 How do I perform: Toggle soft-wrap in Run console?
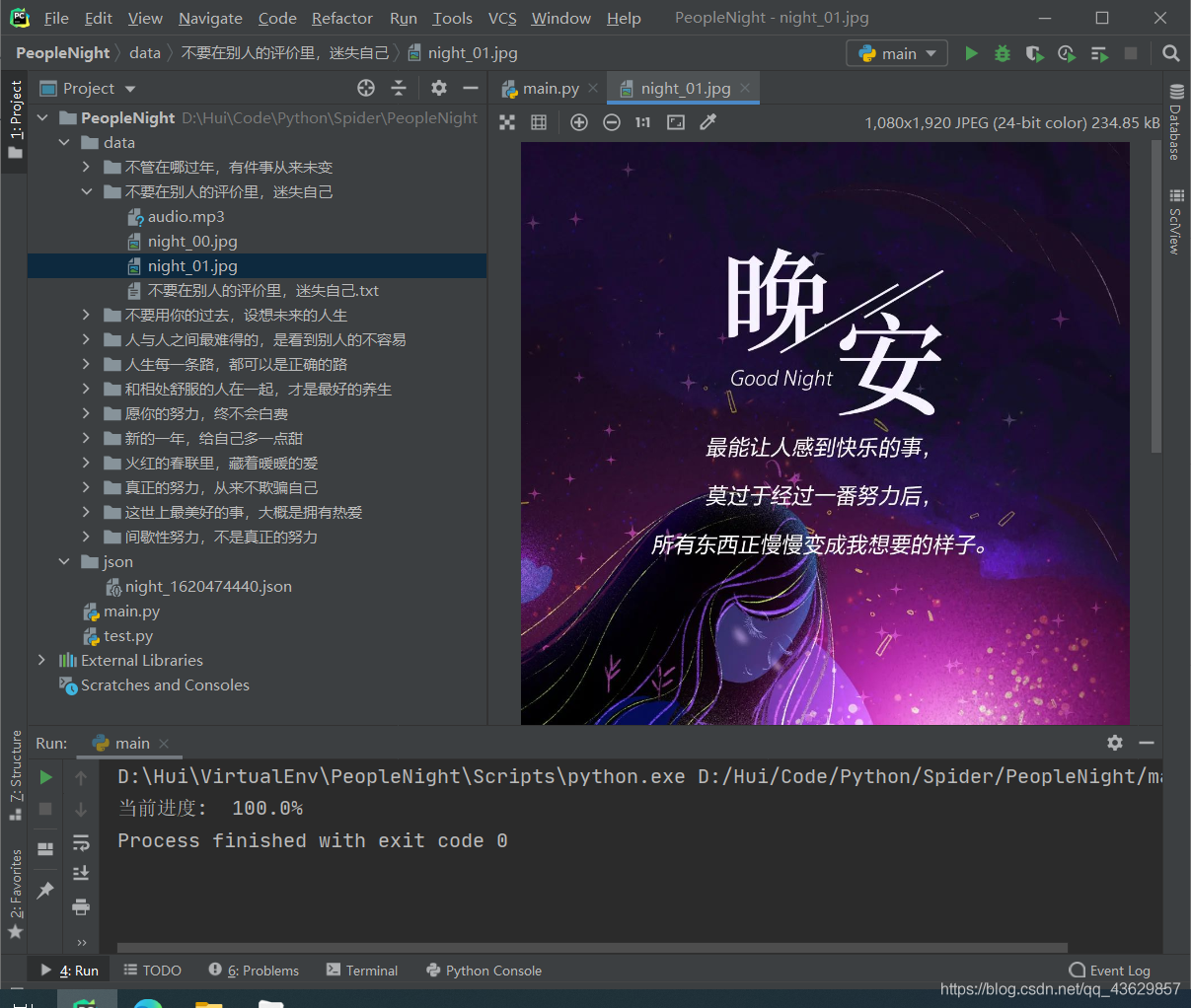(81, 841)
